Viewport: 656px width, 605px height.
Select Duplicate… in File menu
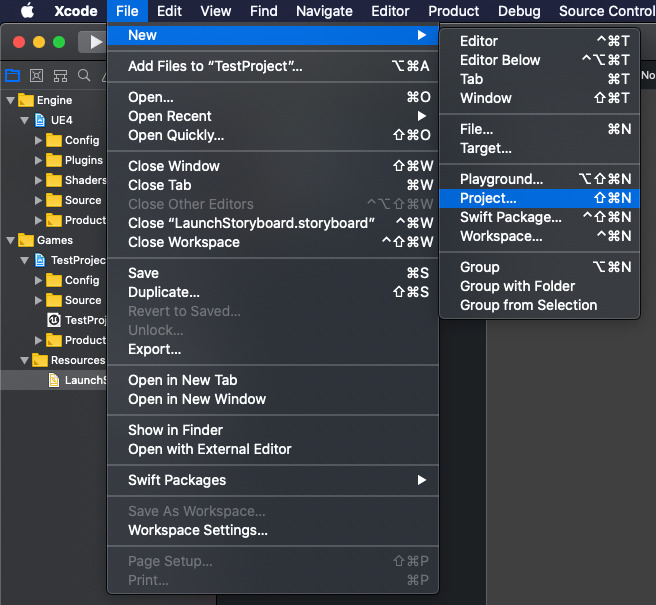(x=273, y=292)
